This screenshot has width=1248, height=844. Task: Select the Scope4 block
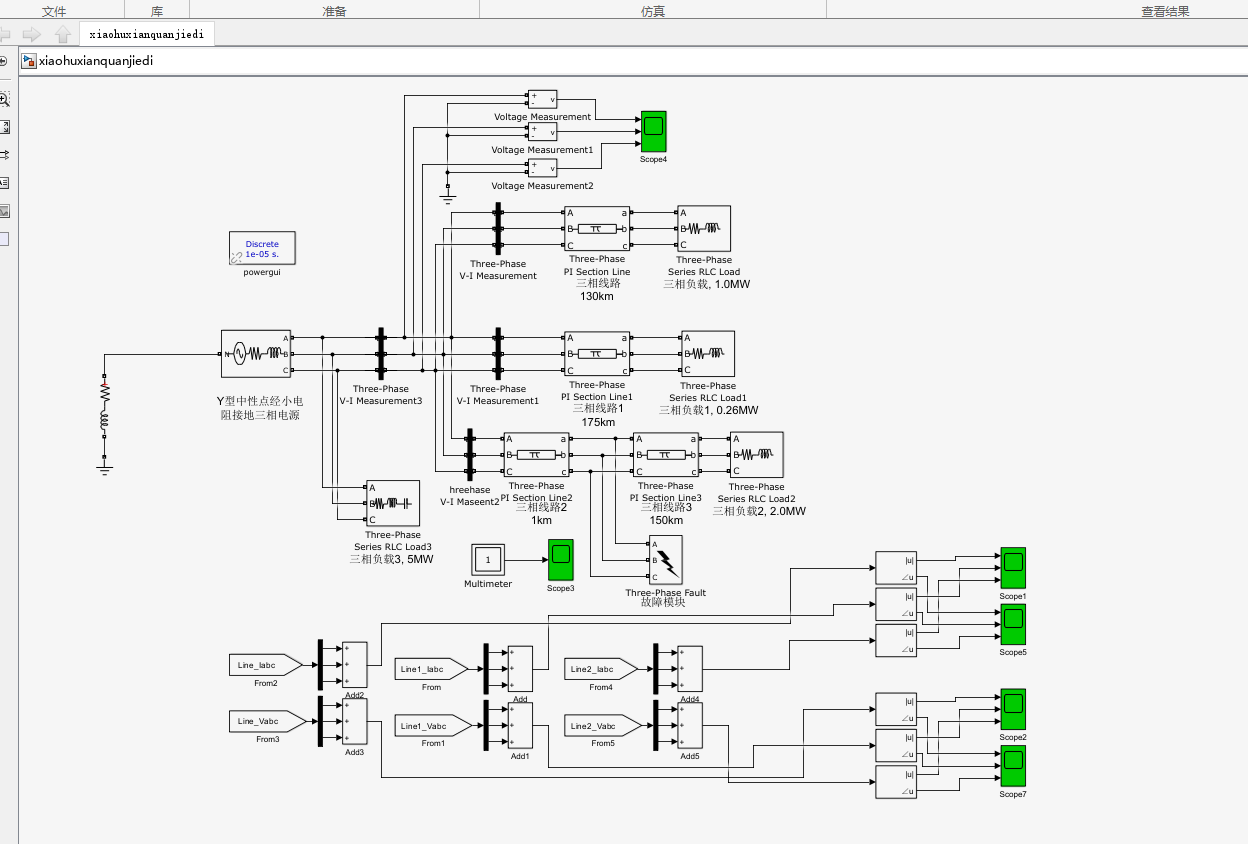coord(653,131)
